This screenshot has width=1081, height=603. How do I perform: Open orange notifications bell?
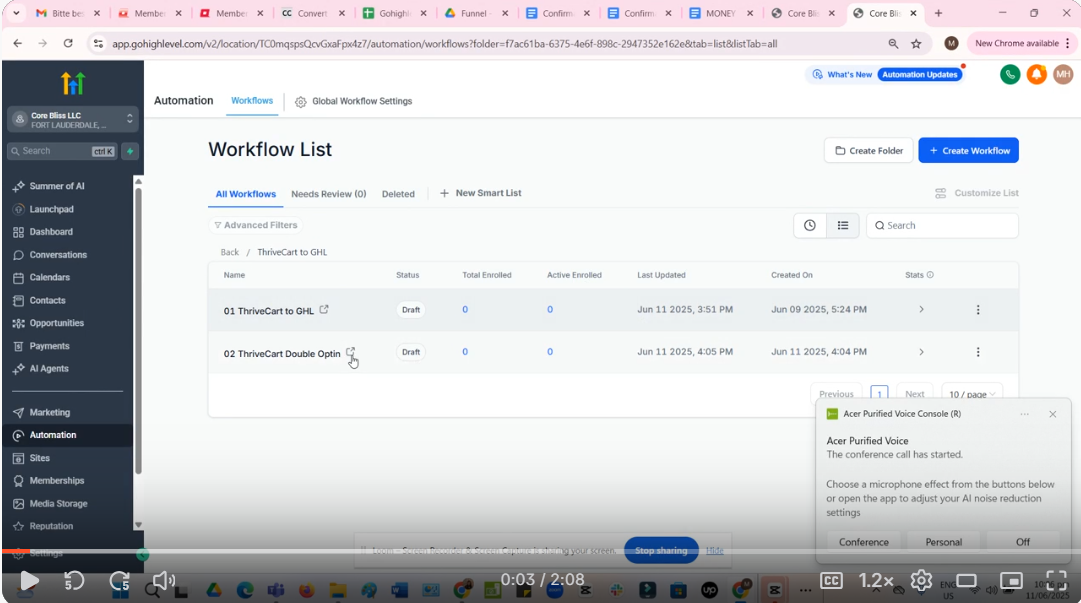1037,74
